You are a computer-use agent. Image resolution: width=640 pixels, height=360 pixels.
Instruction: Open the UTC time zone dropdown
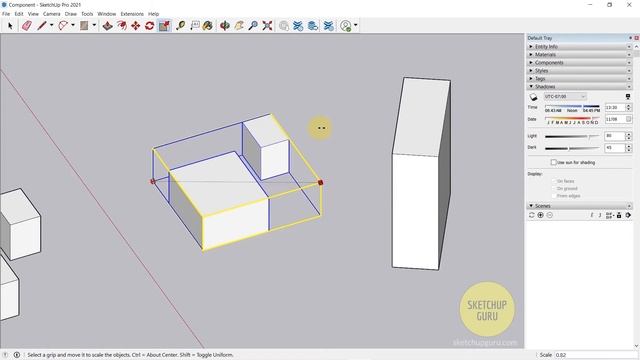point(565,97)
